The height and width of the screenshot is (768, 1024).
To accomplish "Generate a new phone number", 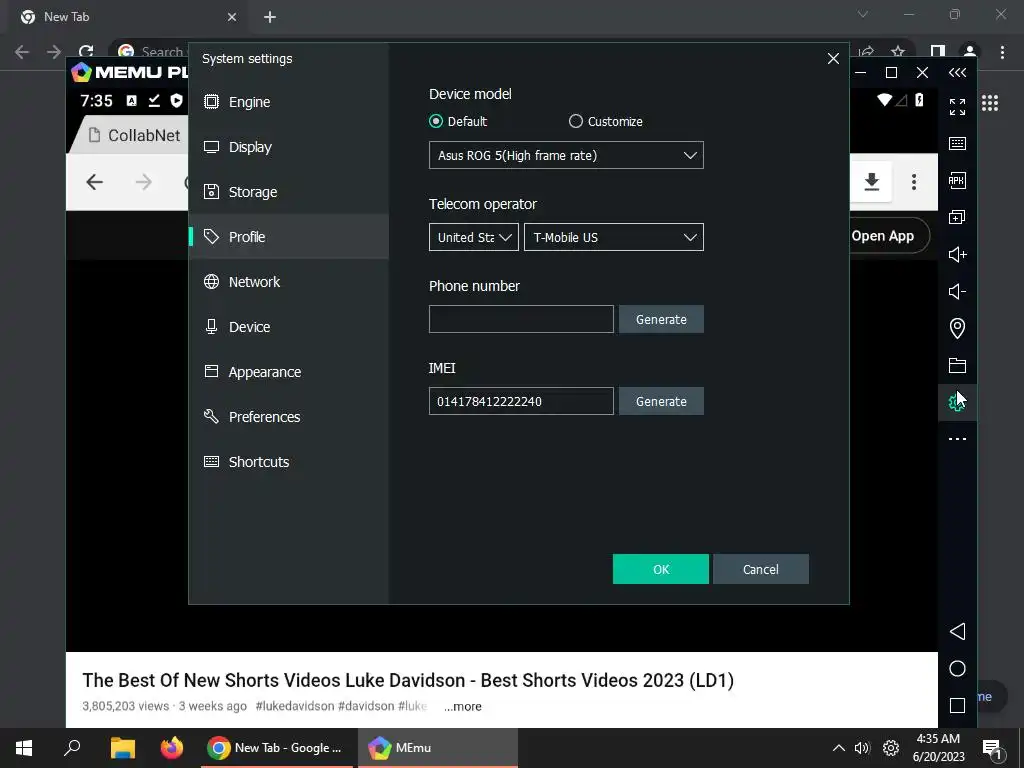I will coord(661,319).
